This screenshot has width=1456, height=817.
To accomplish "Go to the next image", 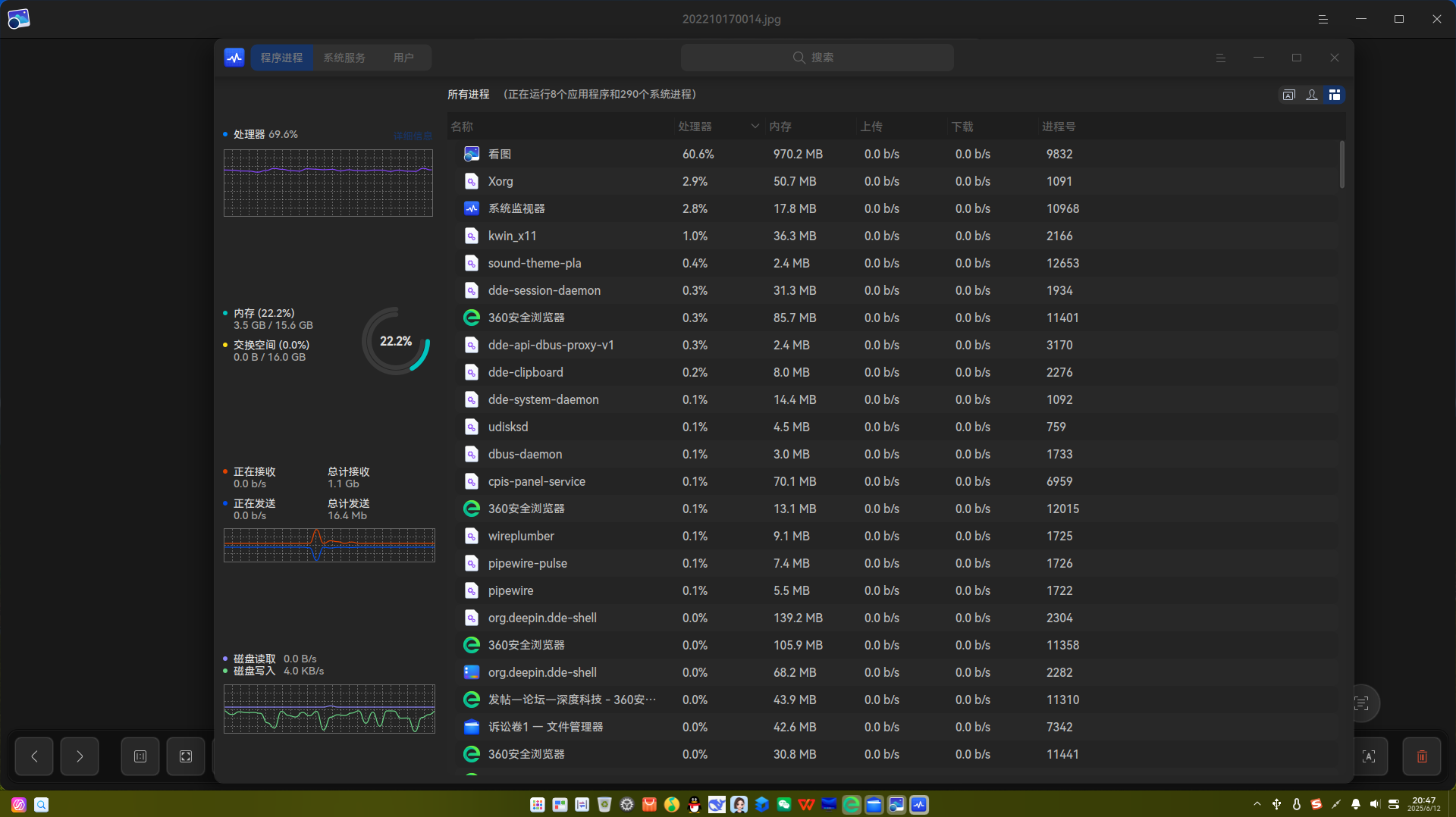I will (x=80, y=756).
